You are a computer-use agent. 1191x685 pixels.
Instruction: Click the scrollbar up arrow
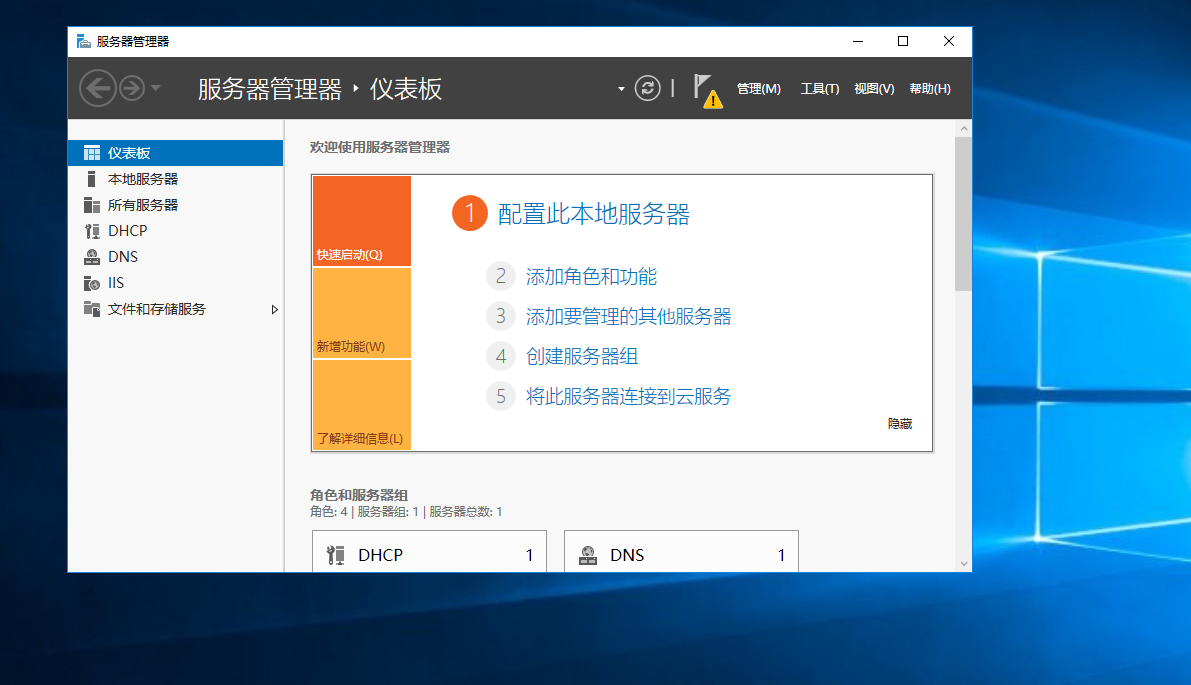(x=964, y=129)
